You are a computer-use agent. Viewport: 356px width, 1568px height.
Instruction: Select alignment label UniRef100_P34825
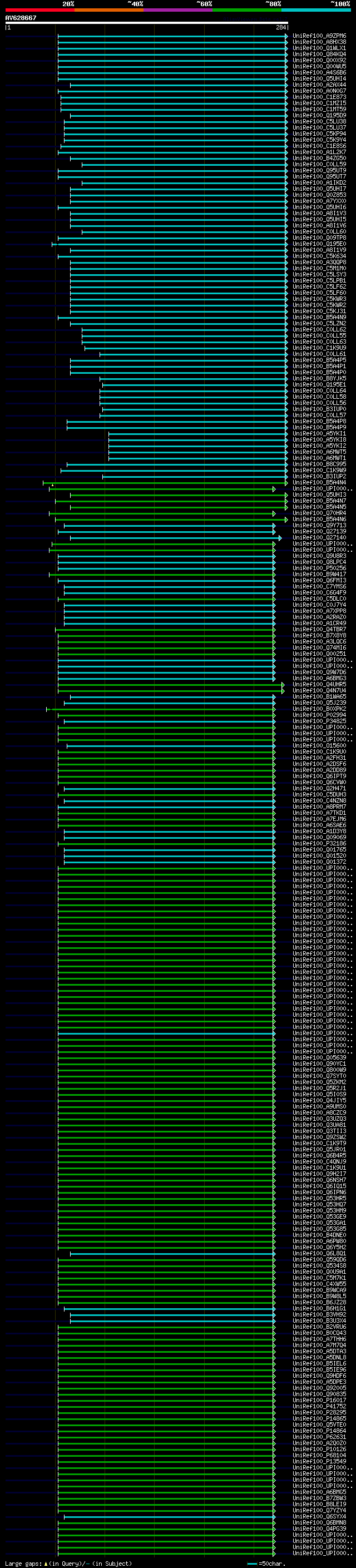(x=319, y=721)
